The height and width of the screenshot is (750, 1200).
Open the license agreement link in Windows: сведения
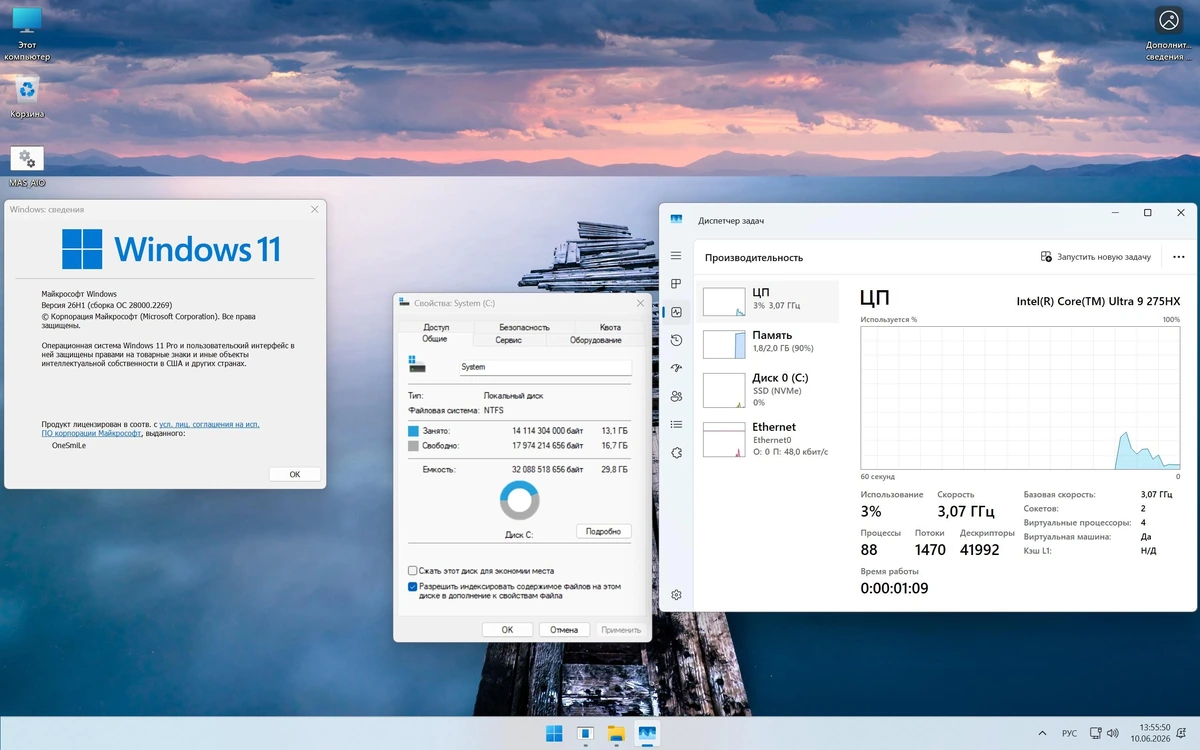[x=150, y=429]
